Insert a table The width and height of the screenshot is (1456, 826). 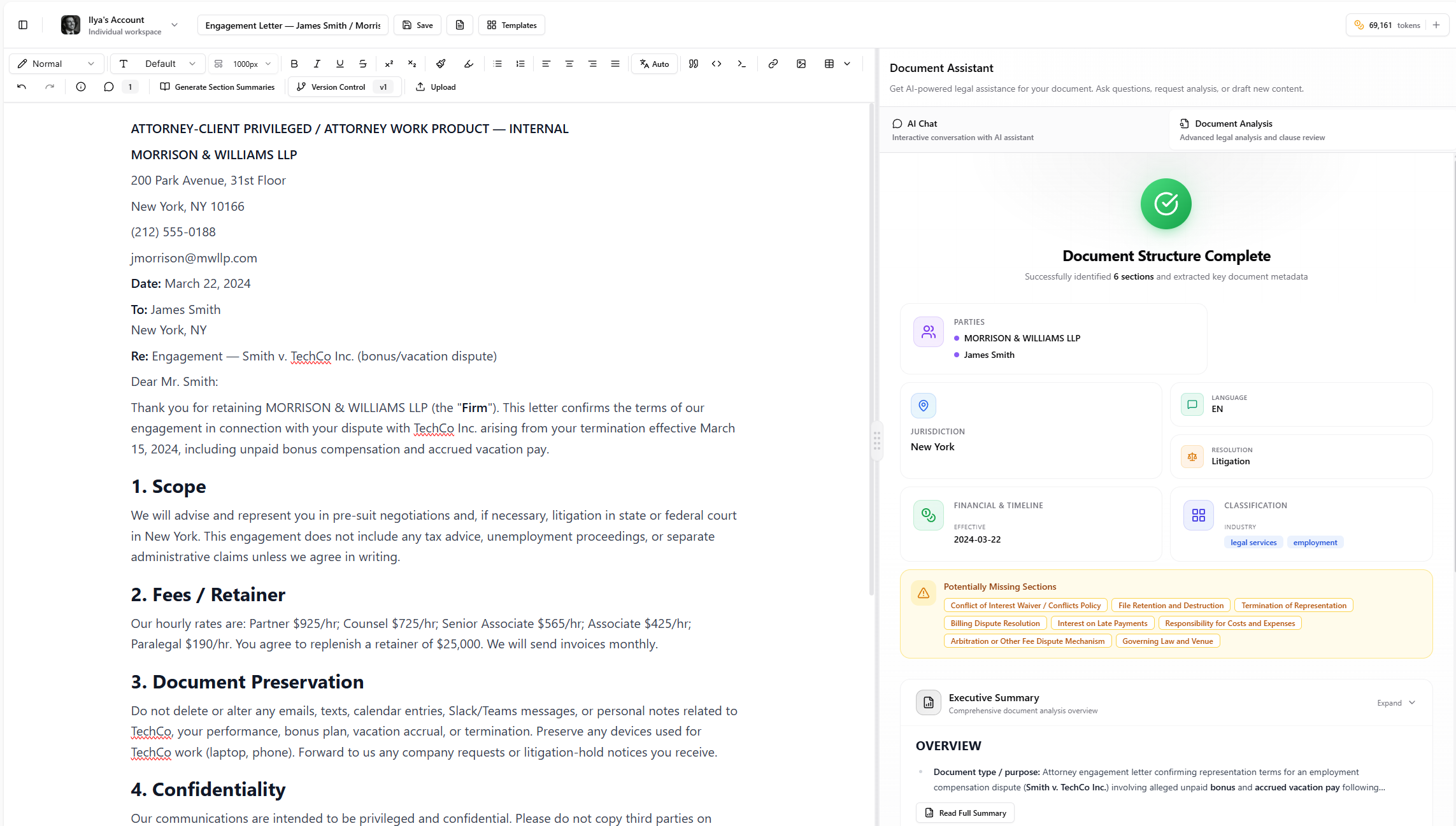[x=829, y=64]
